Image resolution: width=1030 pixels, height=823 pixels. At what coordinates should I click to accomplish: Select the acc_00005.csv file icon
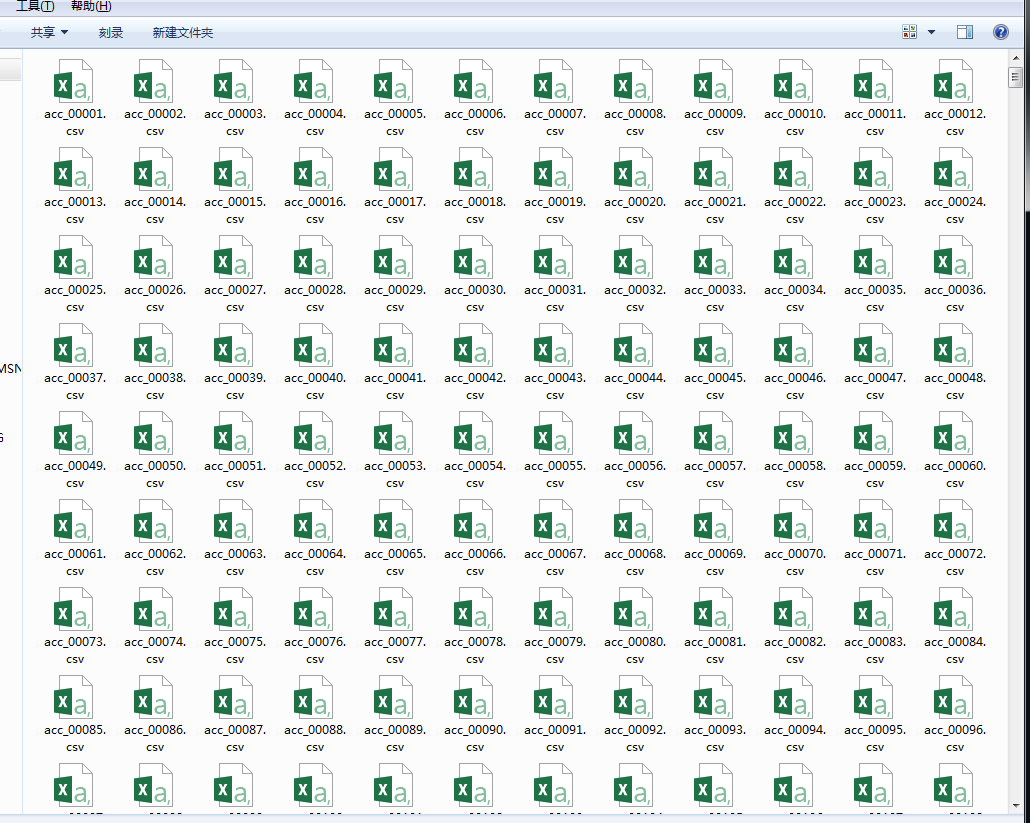tap(393, 81)
